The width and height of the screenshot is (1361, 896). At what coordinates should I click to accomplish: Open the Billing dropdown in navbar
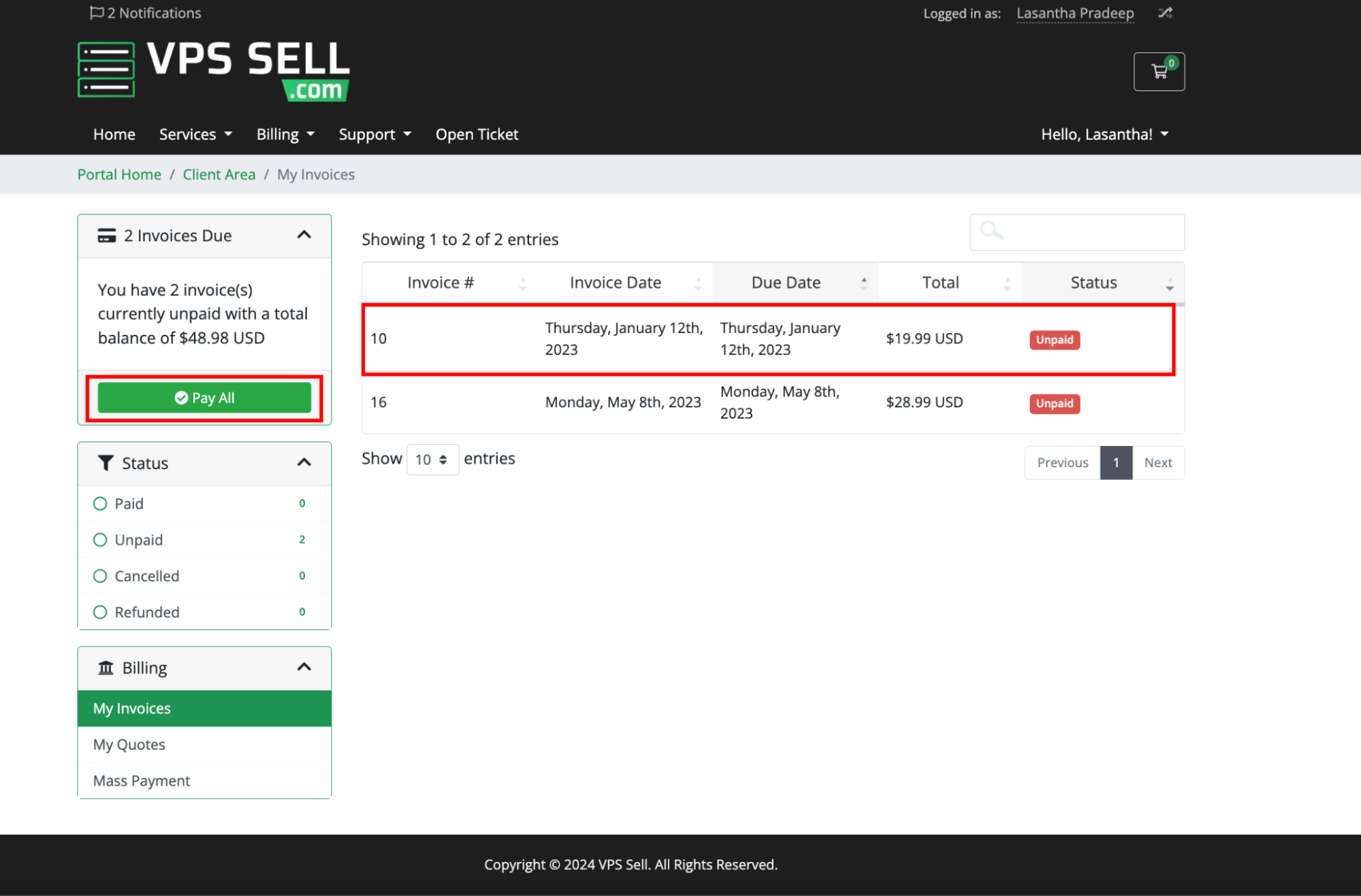point(285,134)
